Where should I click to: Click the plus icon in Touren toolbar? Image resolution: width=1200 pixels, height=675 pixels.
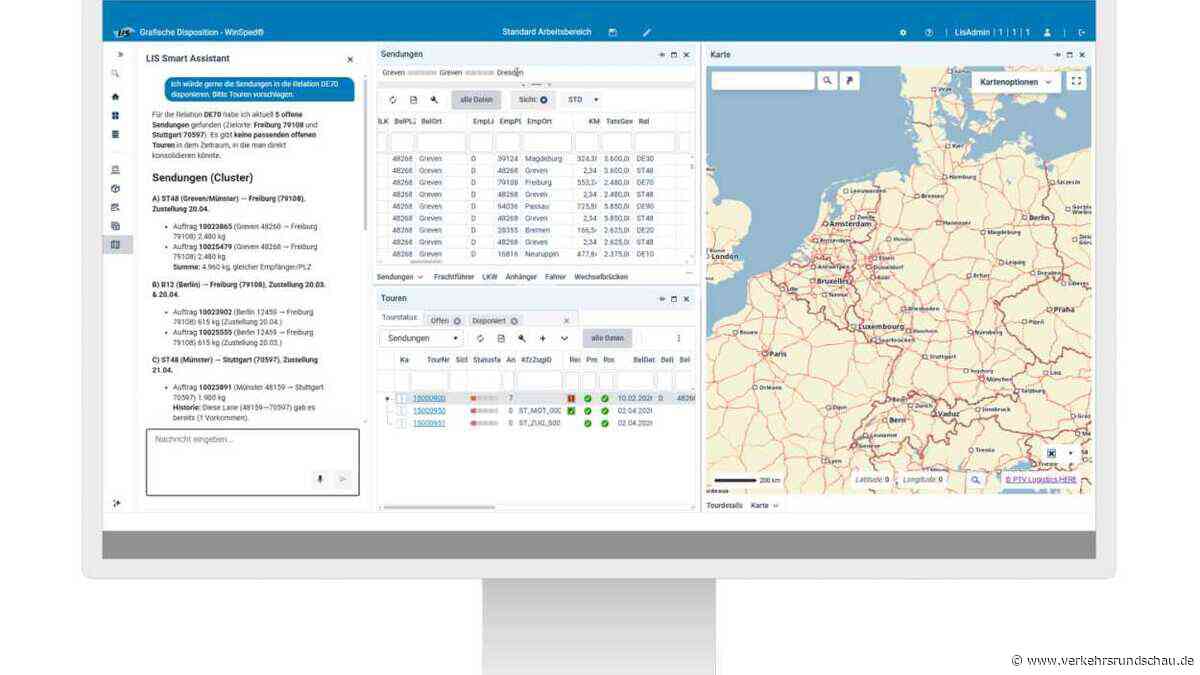click(543, 338)
